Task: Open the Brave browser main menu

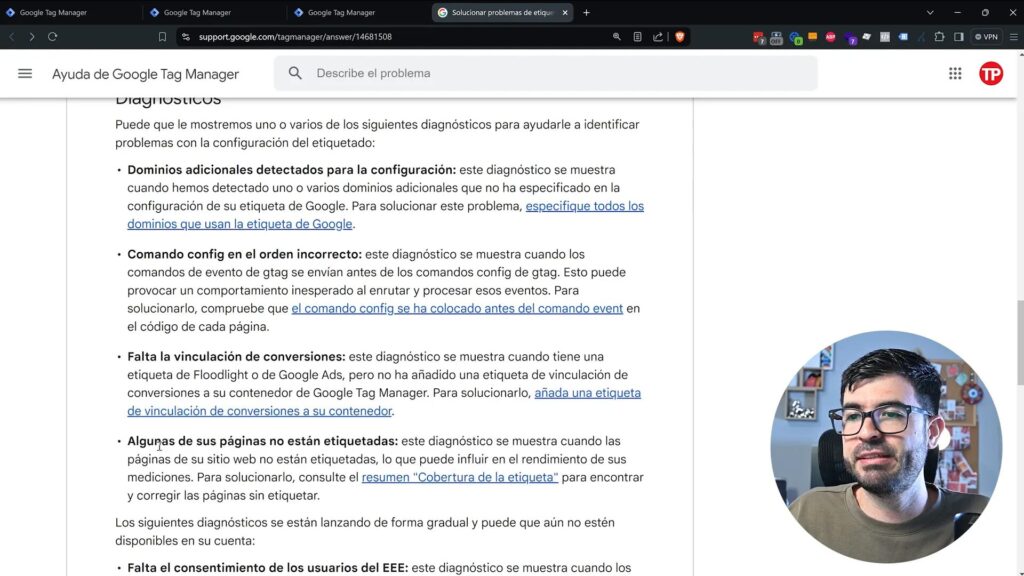Action: (1014, 37)
